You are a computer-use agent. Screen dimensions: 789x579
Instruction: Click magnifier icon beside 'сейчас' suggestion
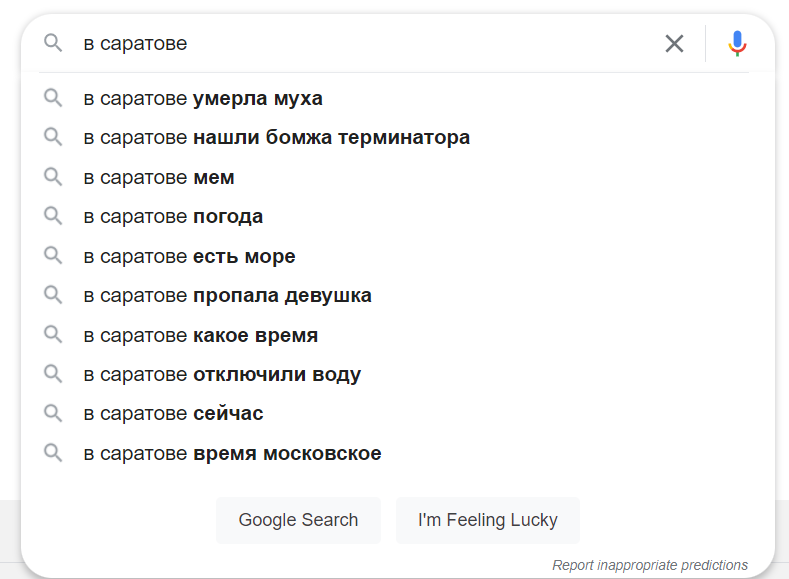(x=53, y=413)
